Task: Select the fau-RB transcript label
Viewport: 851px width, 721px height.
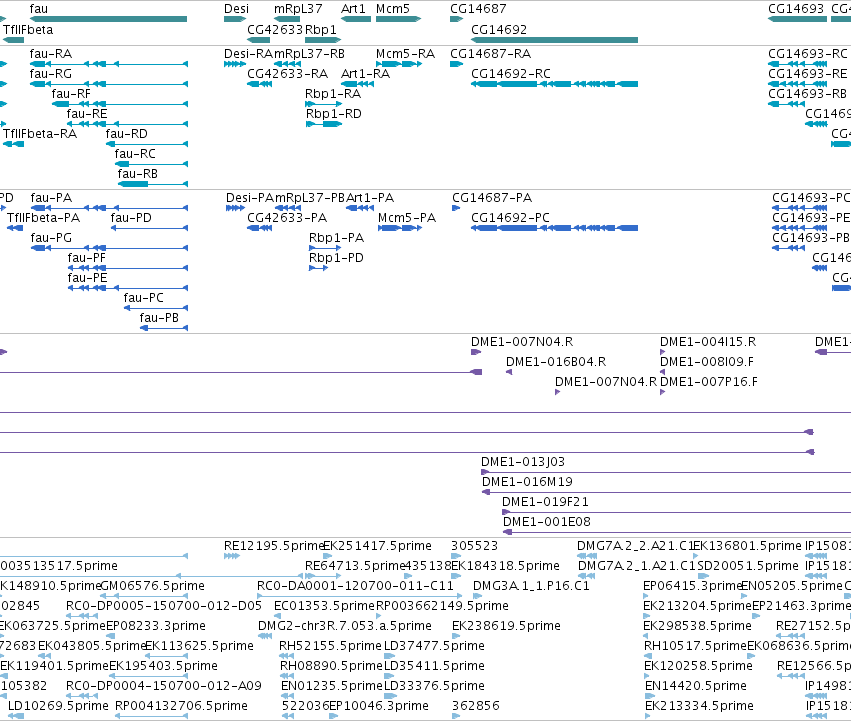Action: [x=138, y=174]
